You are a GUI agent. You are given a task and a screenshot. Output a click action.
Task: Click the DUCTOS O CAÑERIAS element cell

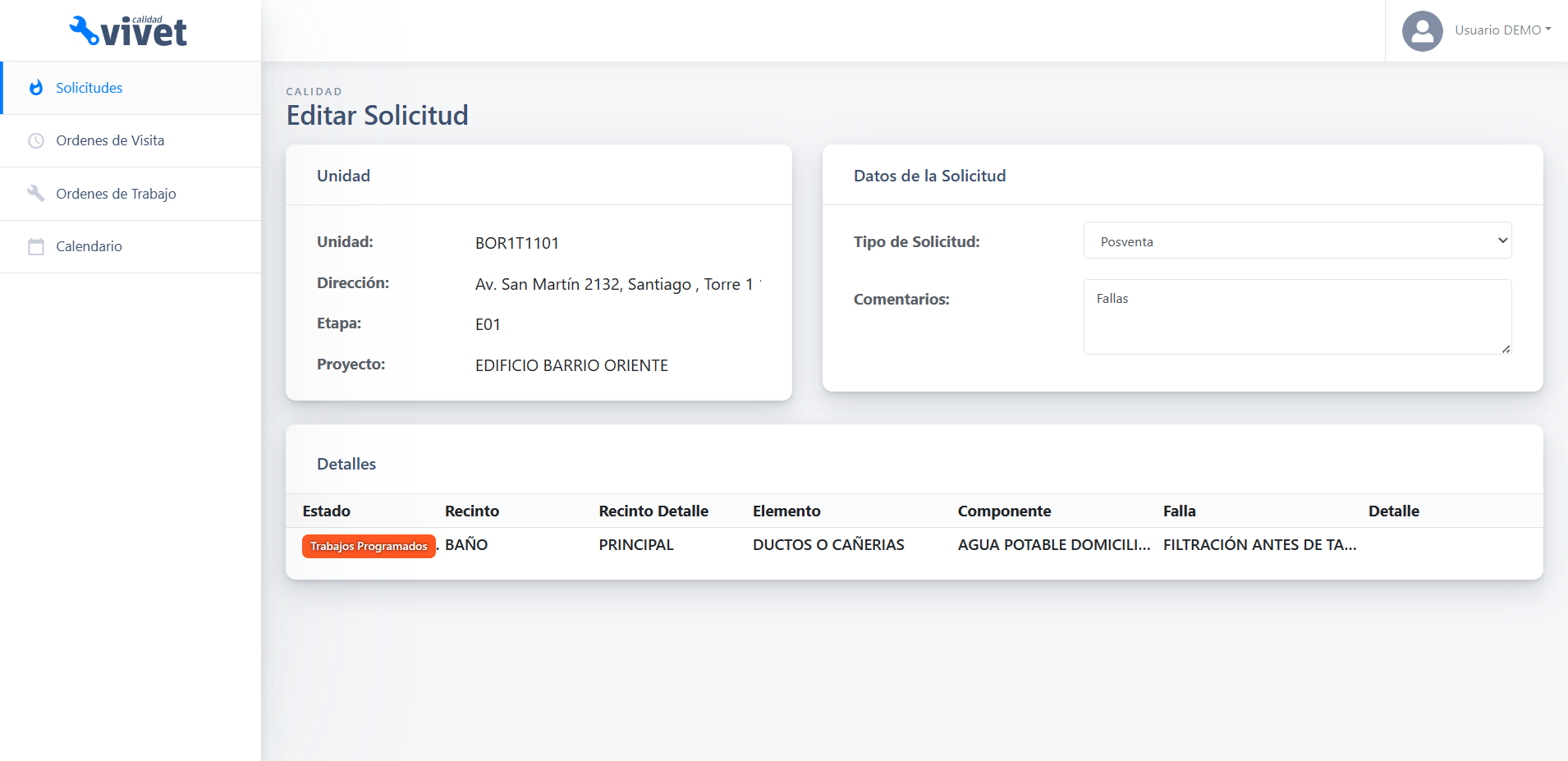[x=828, y=545]
